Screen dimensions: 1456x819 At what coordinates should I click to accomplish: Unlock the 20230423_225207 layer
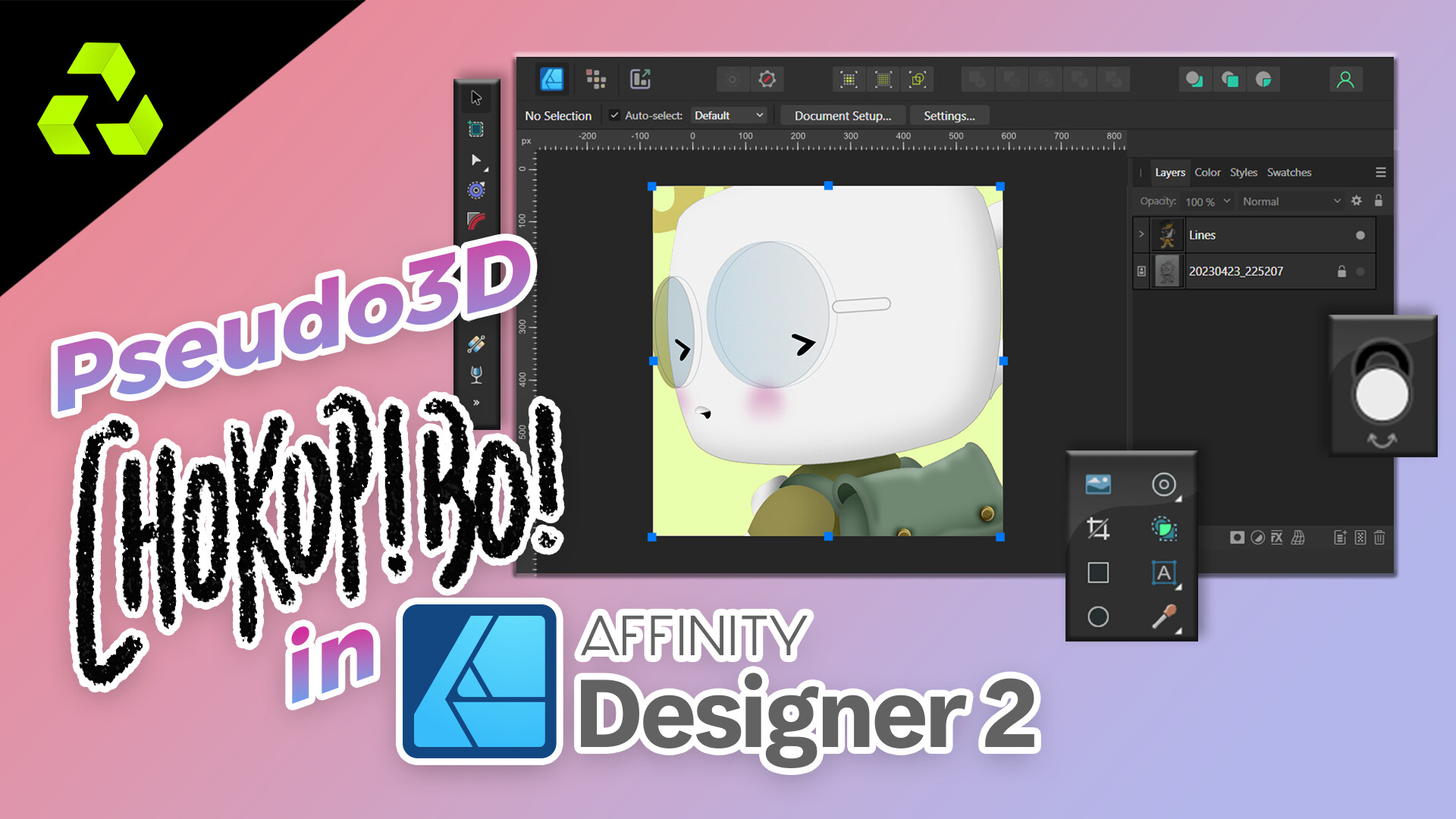[1340, 271]
